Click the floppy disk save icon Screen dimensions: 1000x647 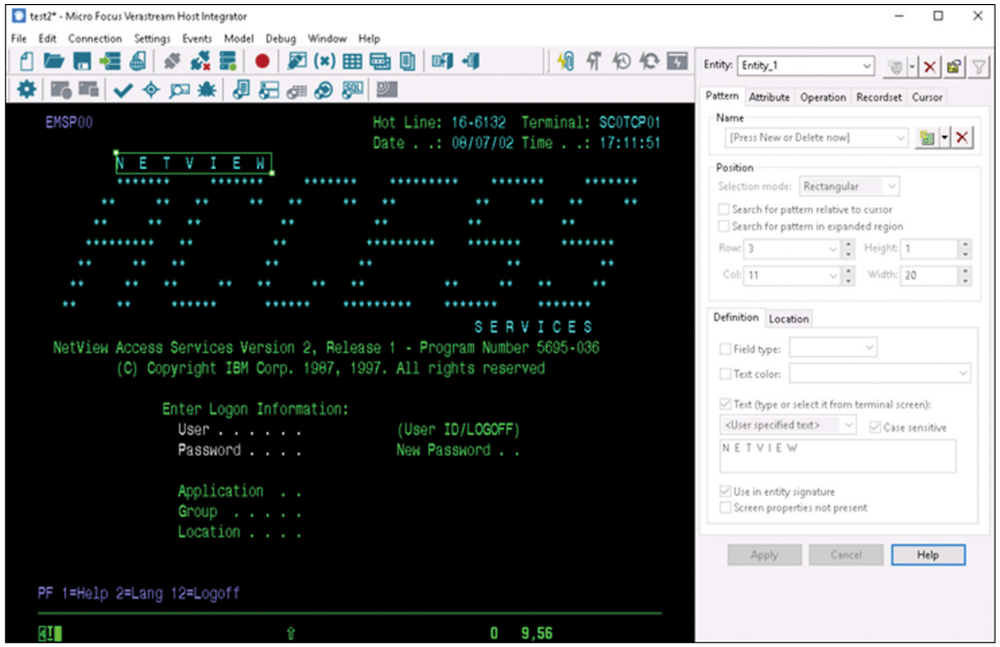coord(82,61)
